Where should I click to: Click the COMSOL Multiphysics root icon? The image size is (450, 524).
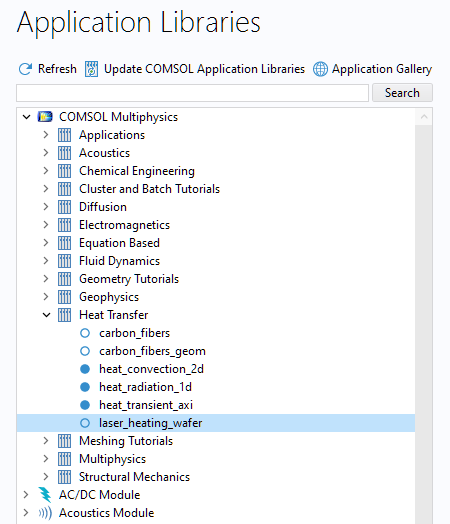[x=45, y=117]
